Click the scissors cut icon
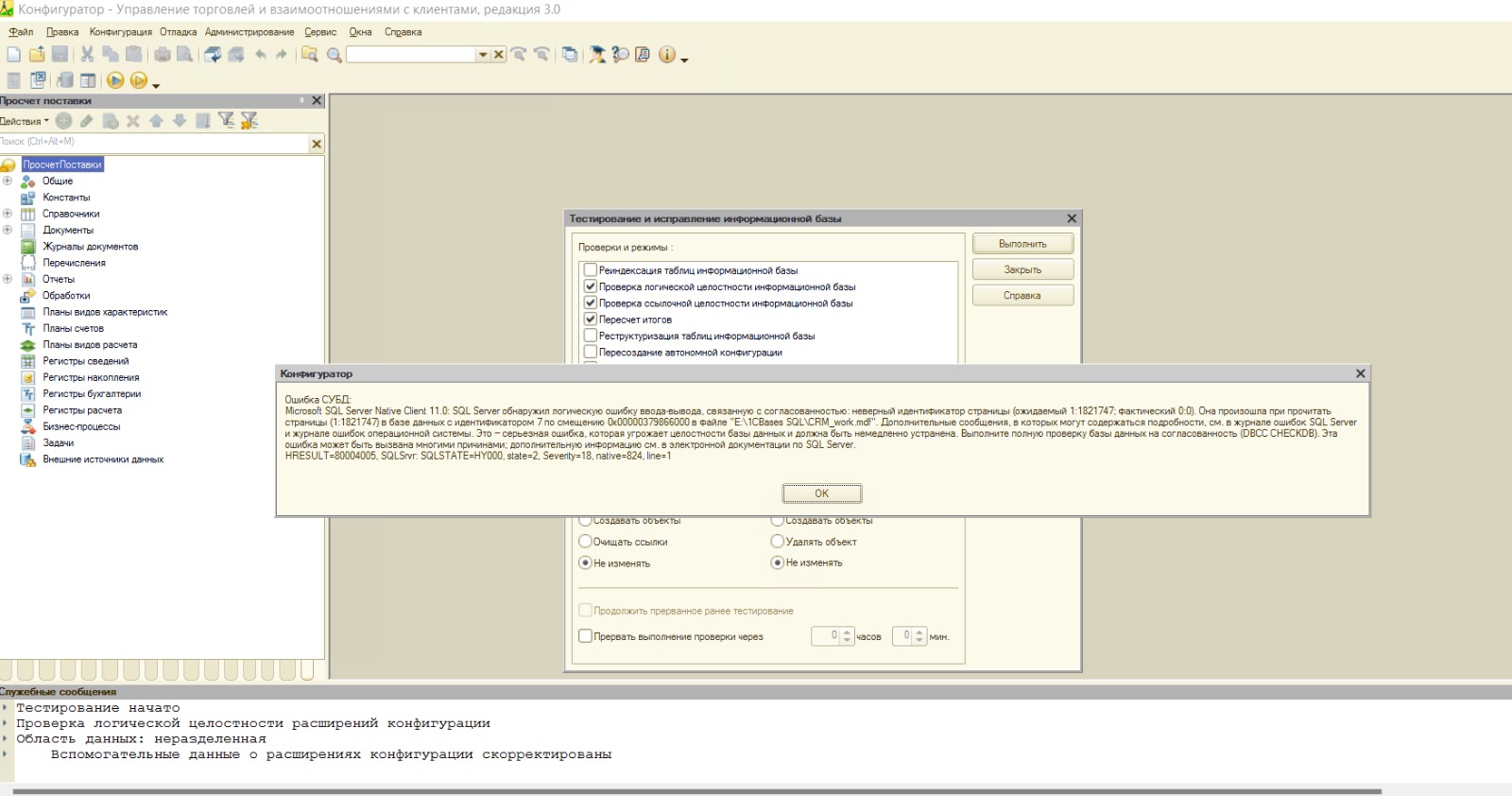The width and height of the screenshot is (1512, 796). point(87,55)
